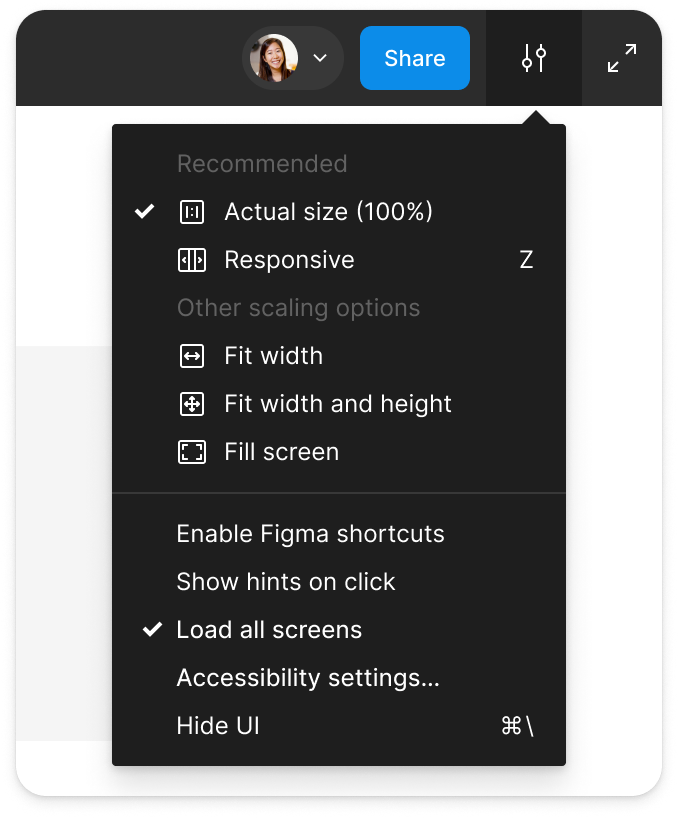This screenshot has height=818, width=678.
Task: Click the options sliders icon in toolbar
Action: click(533, 58)
